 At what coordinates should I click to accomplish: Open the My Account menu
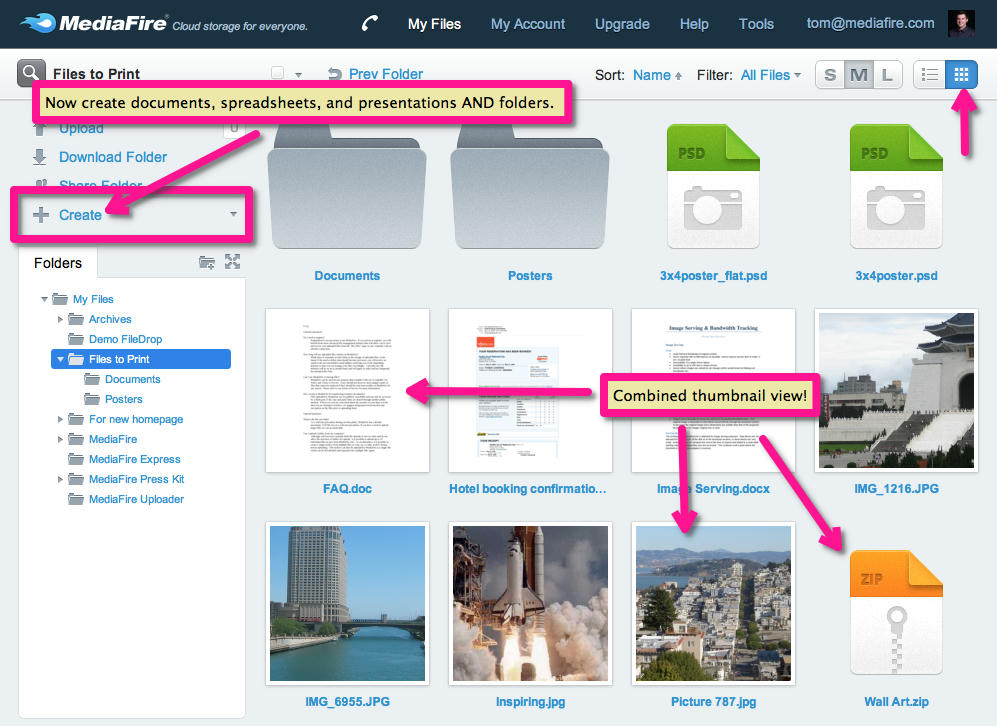pyautogui.click(x=528, y=24)
